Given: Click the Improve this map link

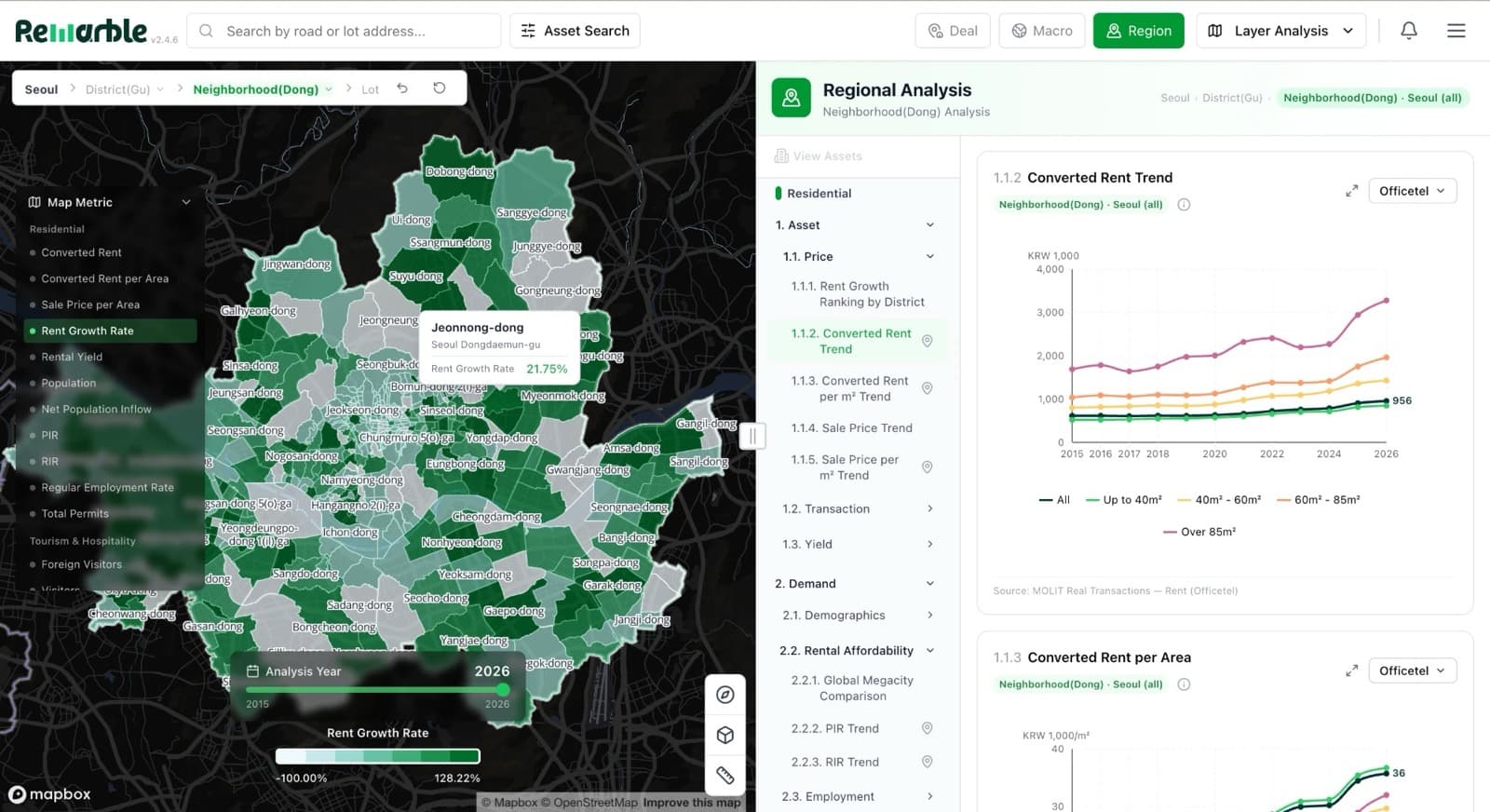Looking at the screenshot, I should point(692,803).
